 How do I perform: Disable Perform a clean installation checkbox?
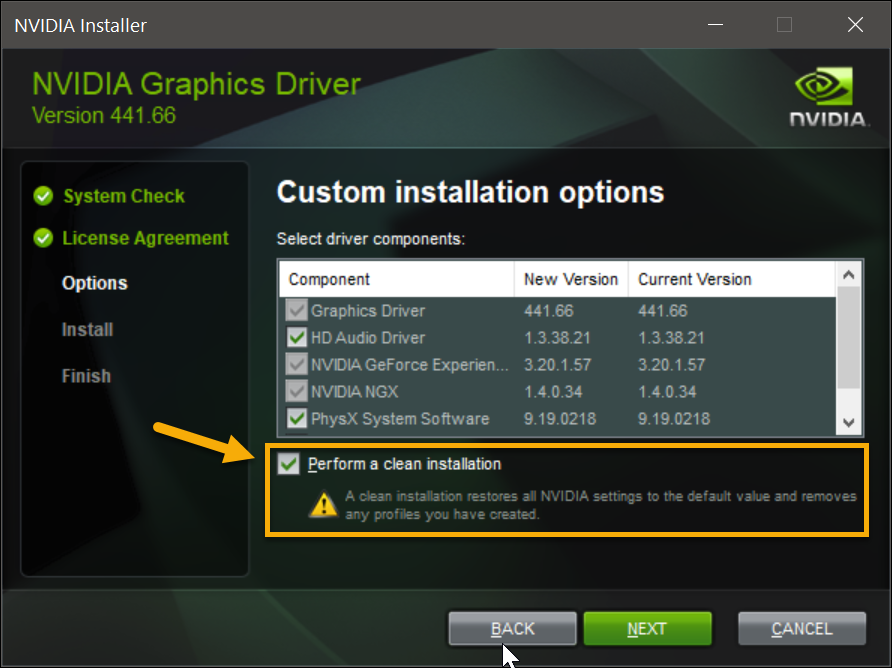(x=288, y=464)
